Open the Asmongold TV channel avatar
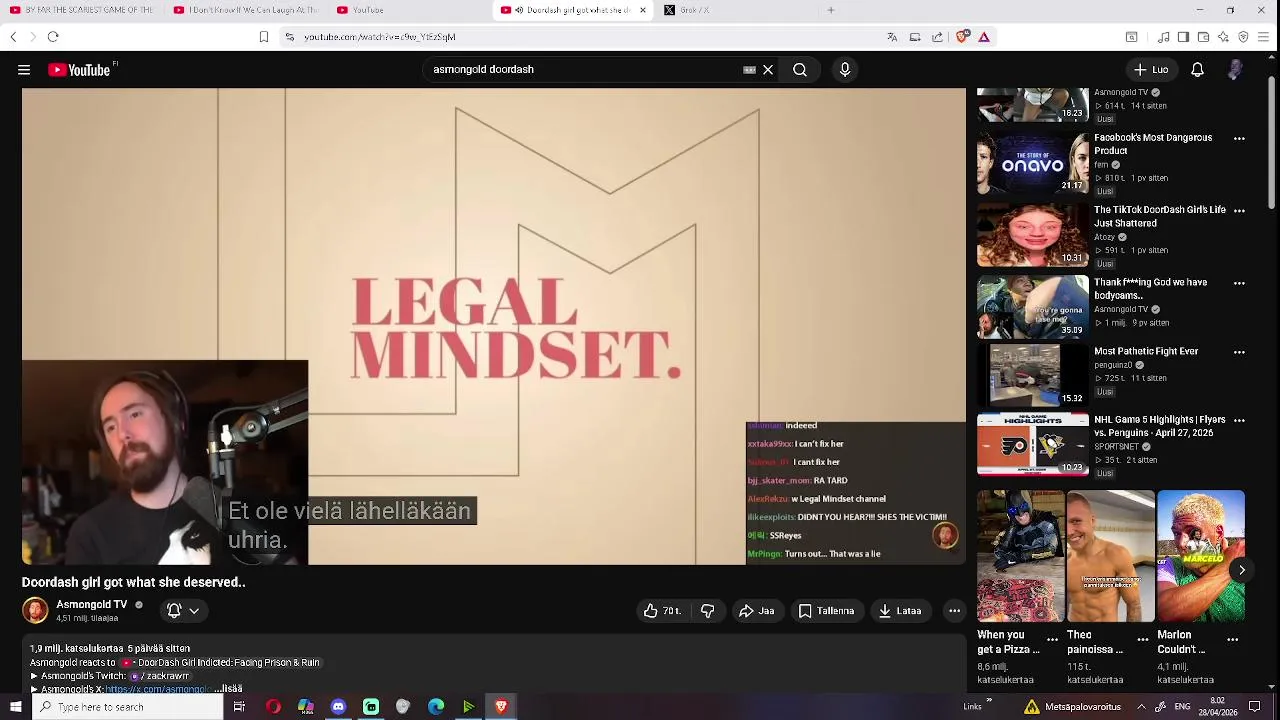This screenshot has width=1280, height=720. tap(35, 611)
